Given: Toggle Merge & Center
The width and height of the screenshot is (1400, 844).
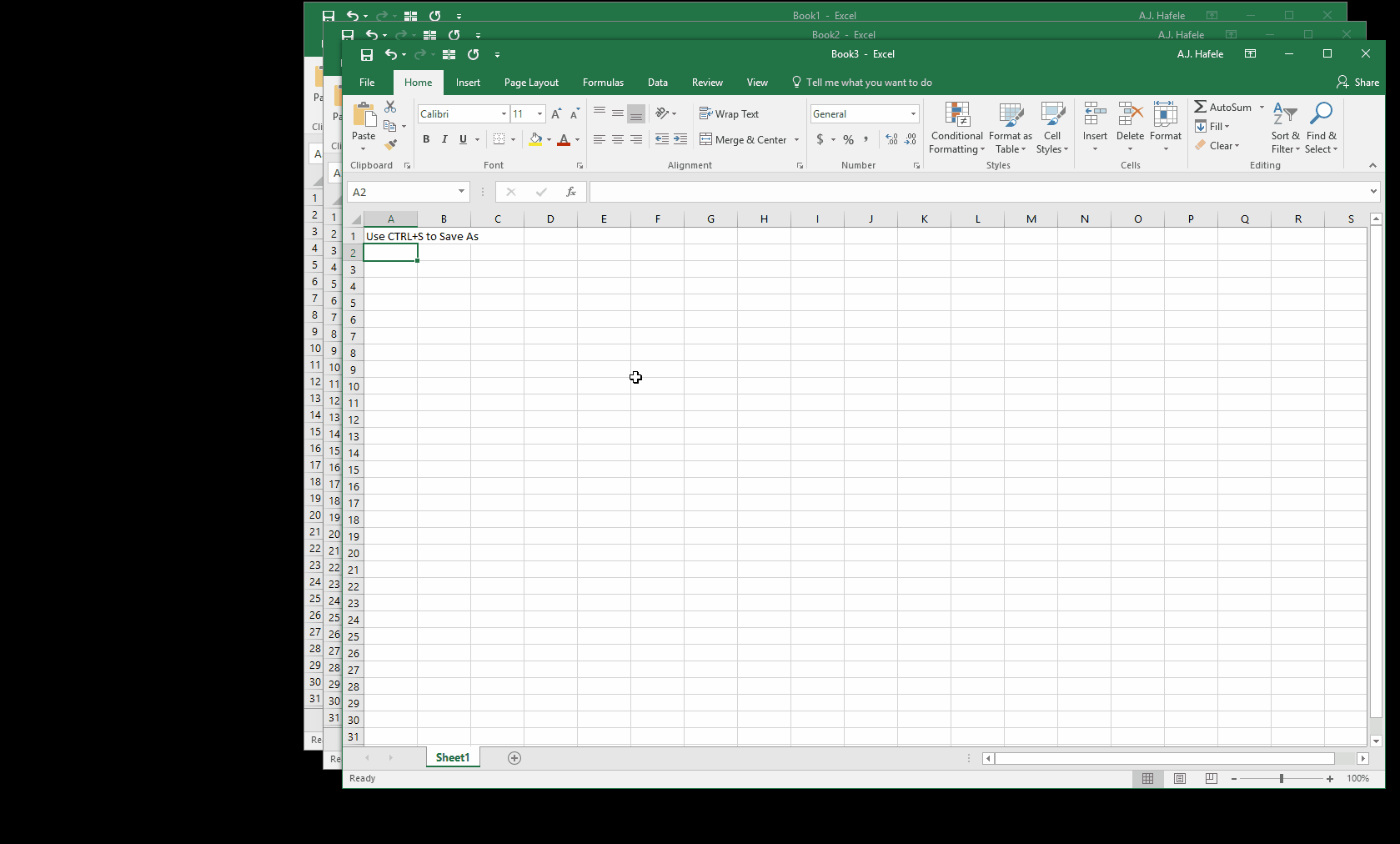Looking at the screenshot, I should pyautogui.click(x=743, y=139).
